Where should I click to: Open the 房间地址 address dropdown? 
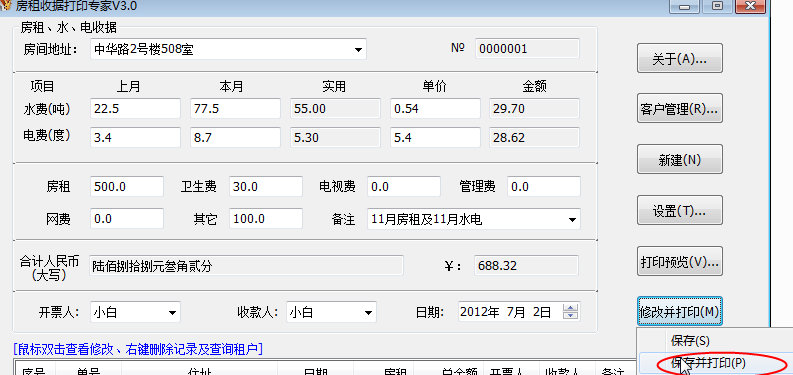pos(358,50)
